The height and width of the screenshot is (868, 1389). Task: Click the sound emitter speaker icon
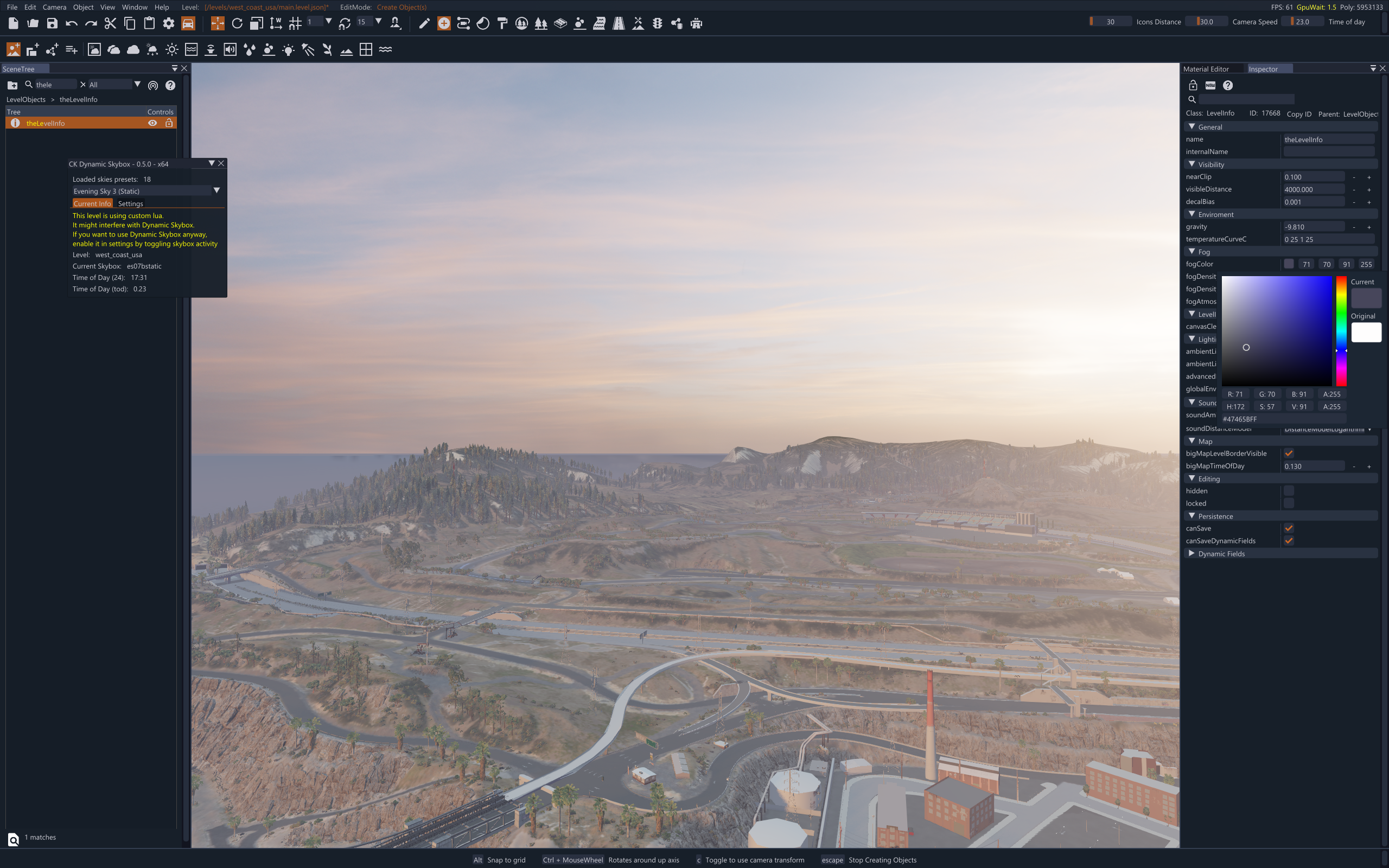pyautogui.click(x=230, y=50)
